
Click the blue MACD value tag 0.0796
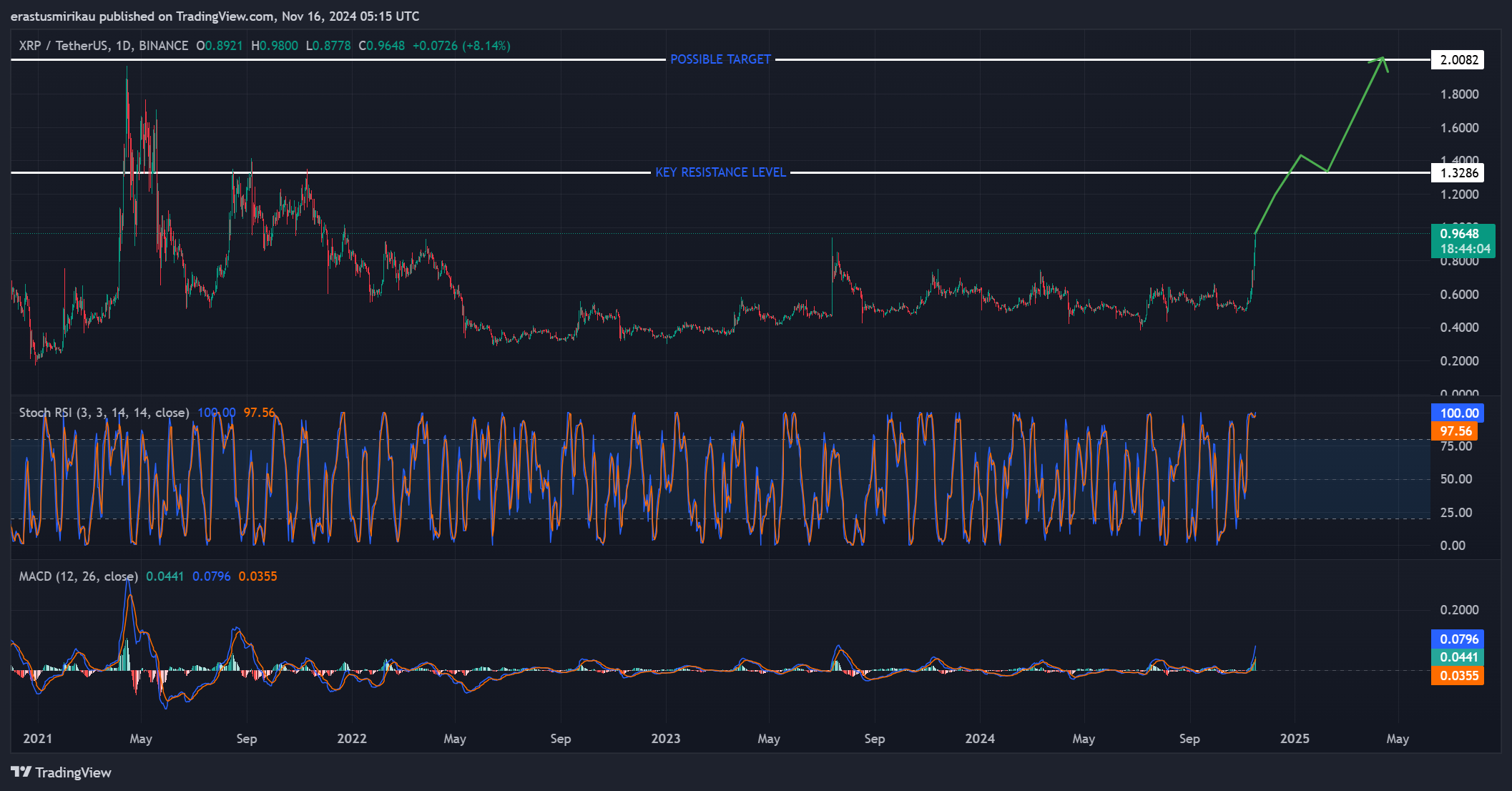1457,639
